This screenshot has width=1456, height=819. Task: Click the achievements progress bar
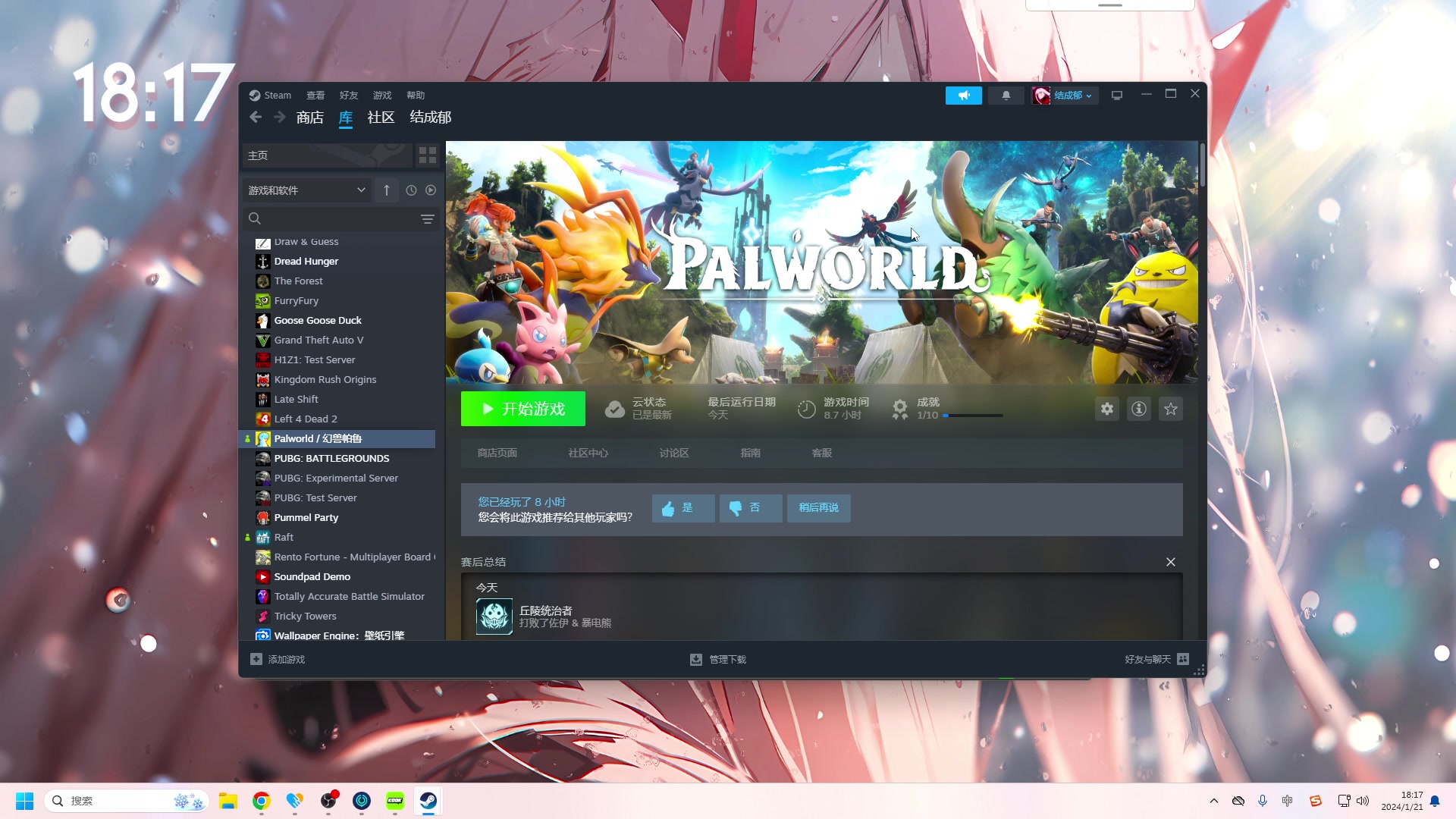click(973, 416)
